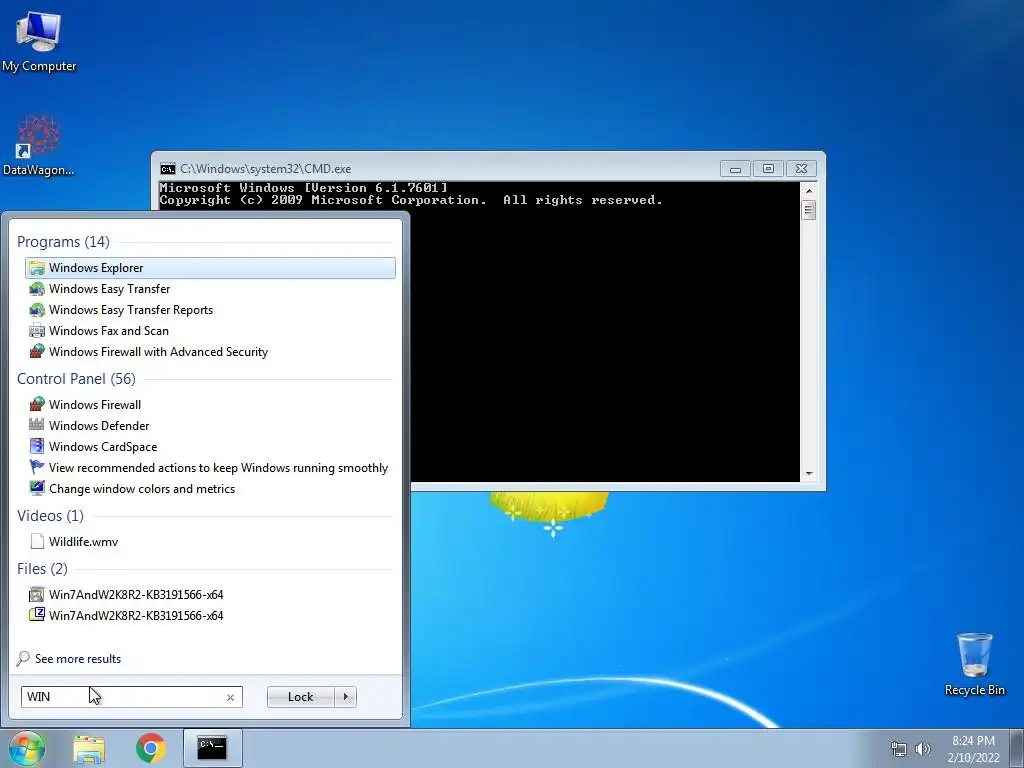This screenshot has height=768, width=1024.
Task: Open the Files (2) results group
Action: [x=42, y=569]
